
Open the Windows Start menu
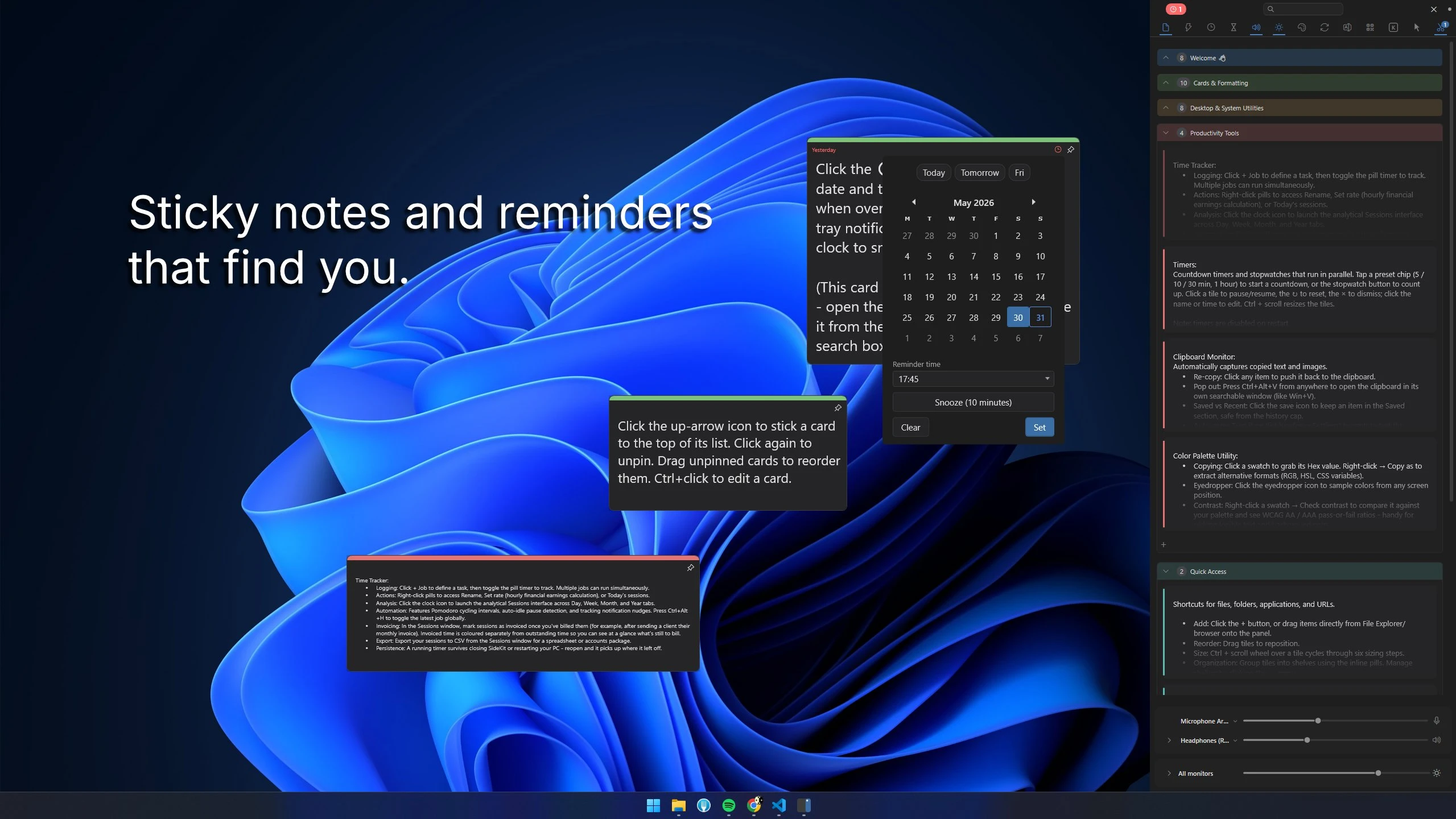click(653, 805)
